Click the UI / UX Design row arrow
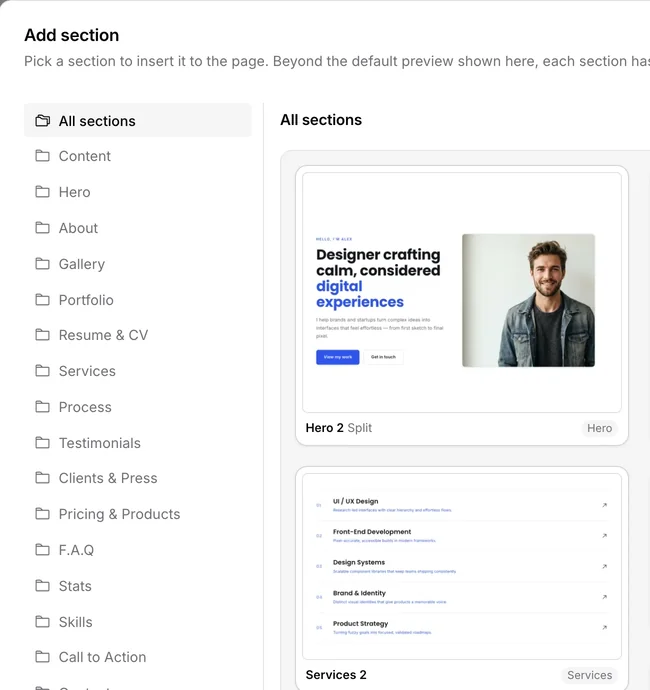The width and height of the screenshot is (650, 690). pyautogui.click(x=604, y=505)
